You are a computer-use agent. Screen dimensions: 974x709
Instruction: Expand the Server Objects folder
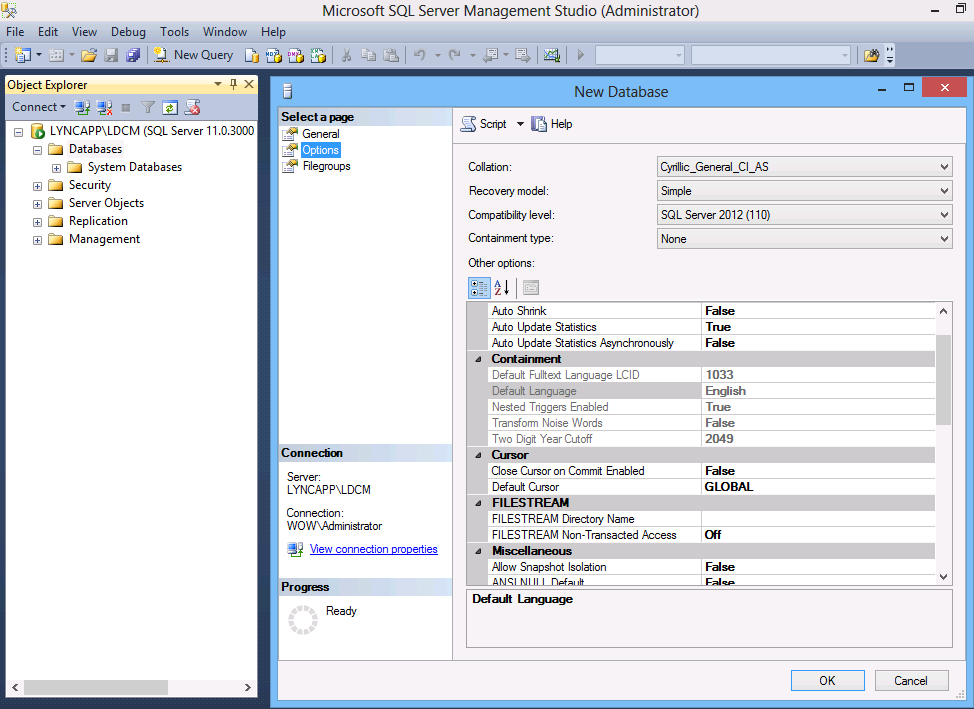pos(37,204)
